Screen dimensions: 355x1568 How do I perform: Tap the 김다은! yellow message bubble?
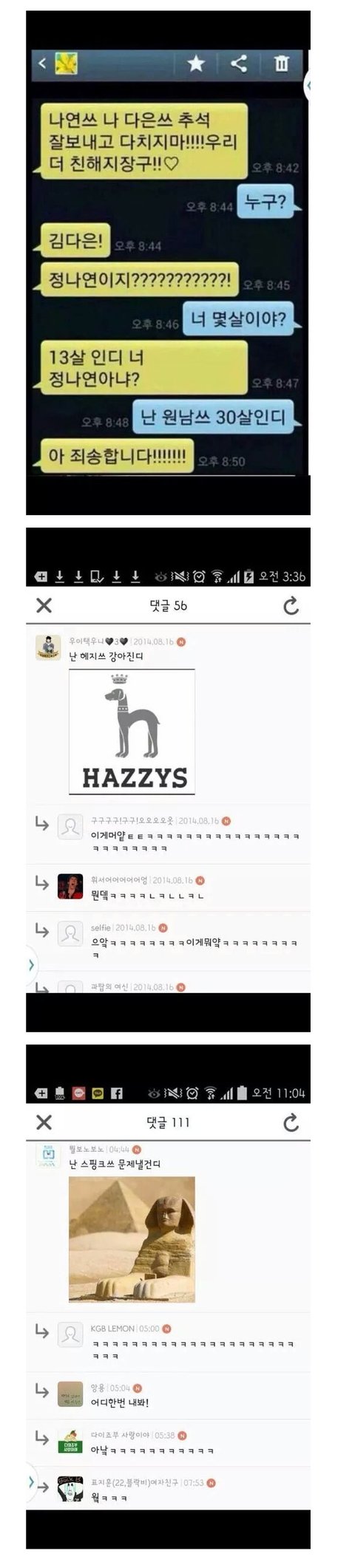(x=75, y=239)
